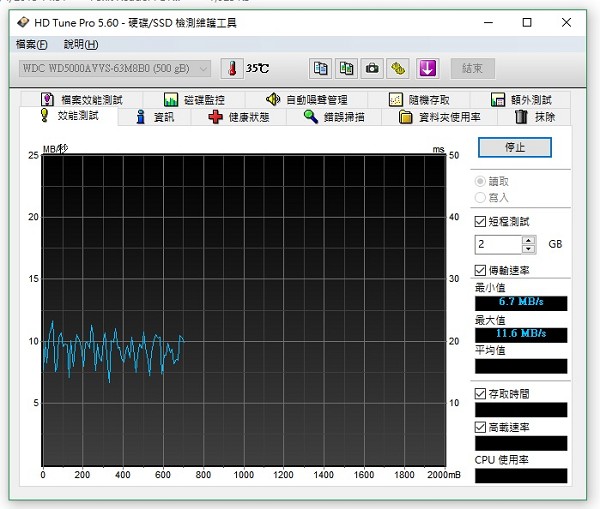Viewport: 600px width, 509px height.
Task: Open the 說明(H) menu
Action: [x=81, y=45]
